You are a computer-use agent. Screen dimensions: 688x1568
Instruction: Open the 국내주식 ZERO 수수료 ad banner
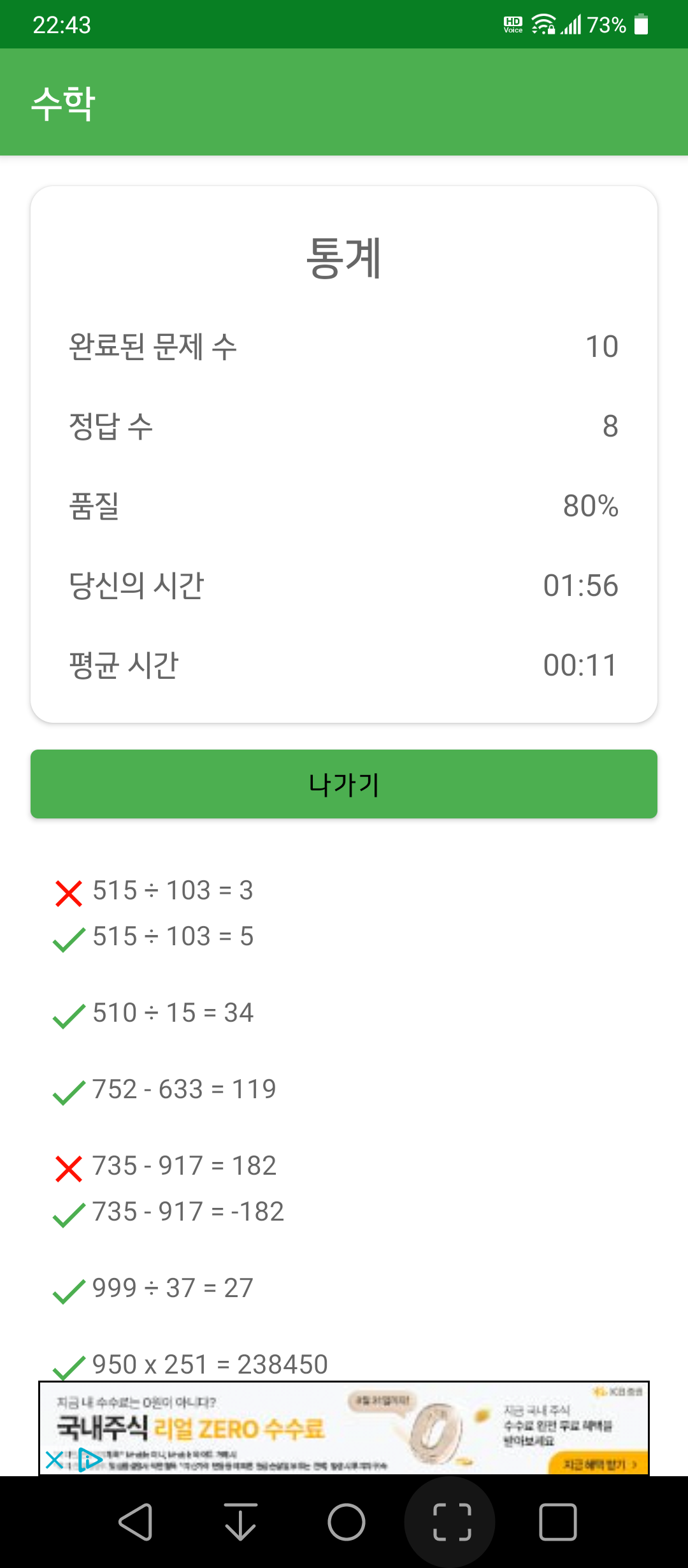[344, 1428]
